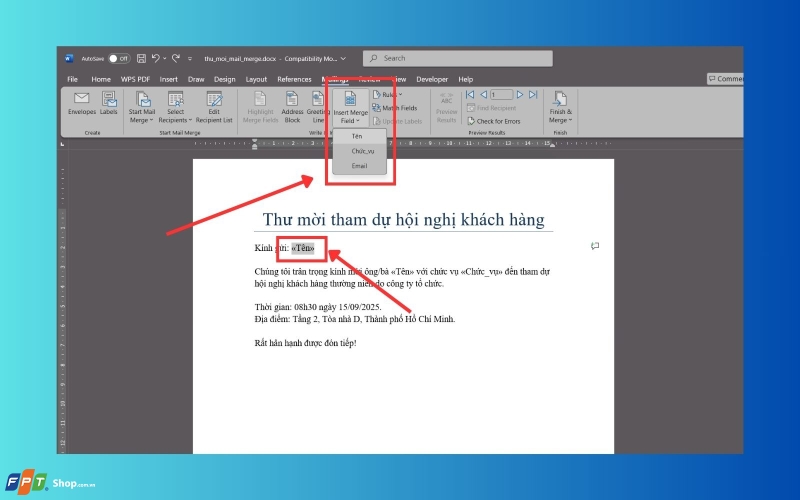Open the Envelopes tool
This screenshot has width=800, height=500.
click(82, 103)
